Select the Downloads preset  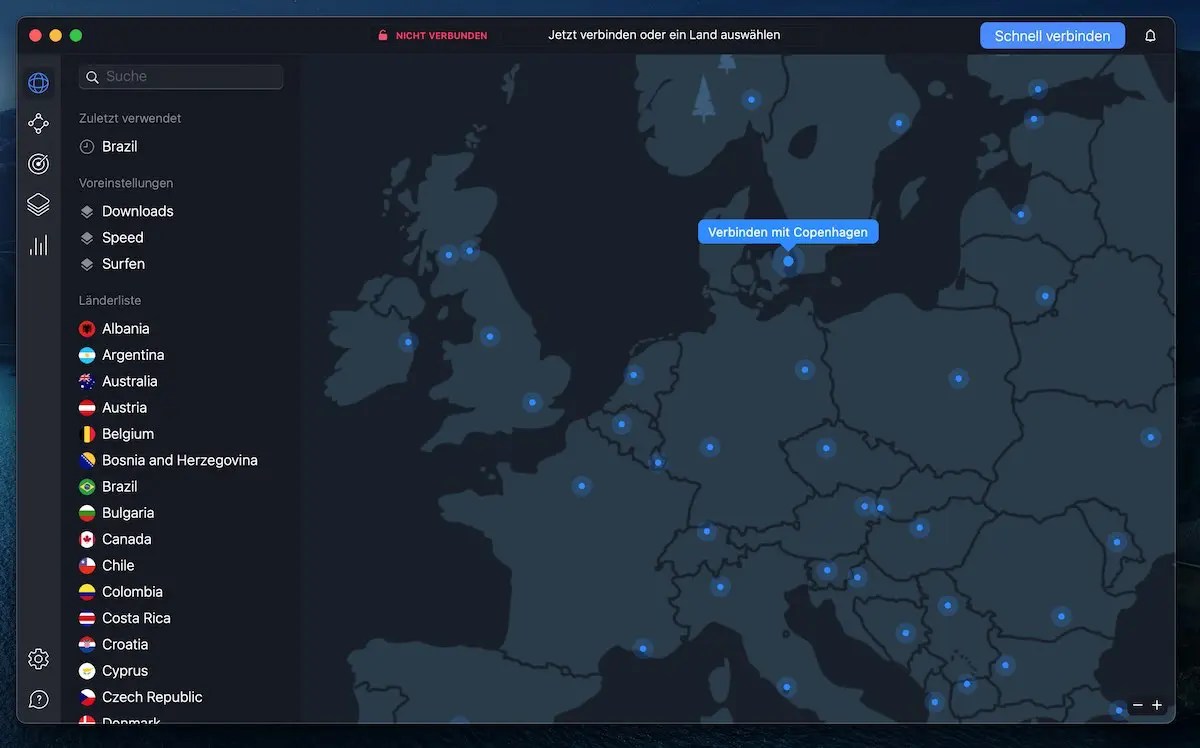tap(127, 211)
